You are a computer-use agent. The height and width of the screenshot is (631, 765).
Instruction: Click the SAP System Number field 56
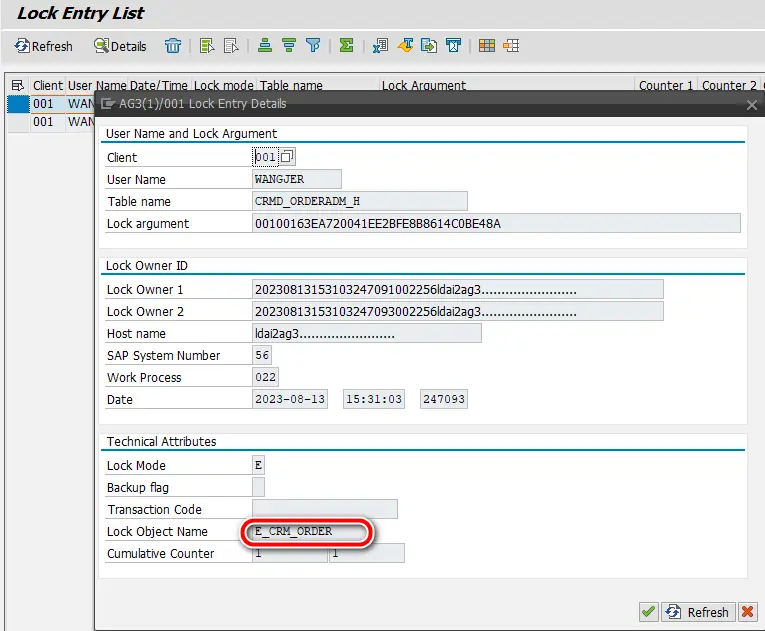pyautogui.click(x=262, y=355)
